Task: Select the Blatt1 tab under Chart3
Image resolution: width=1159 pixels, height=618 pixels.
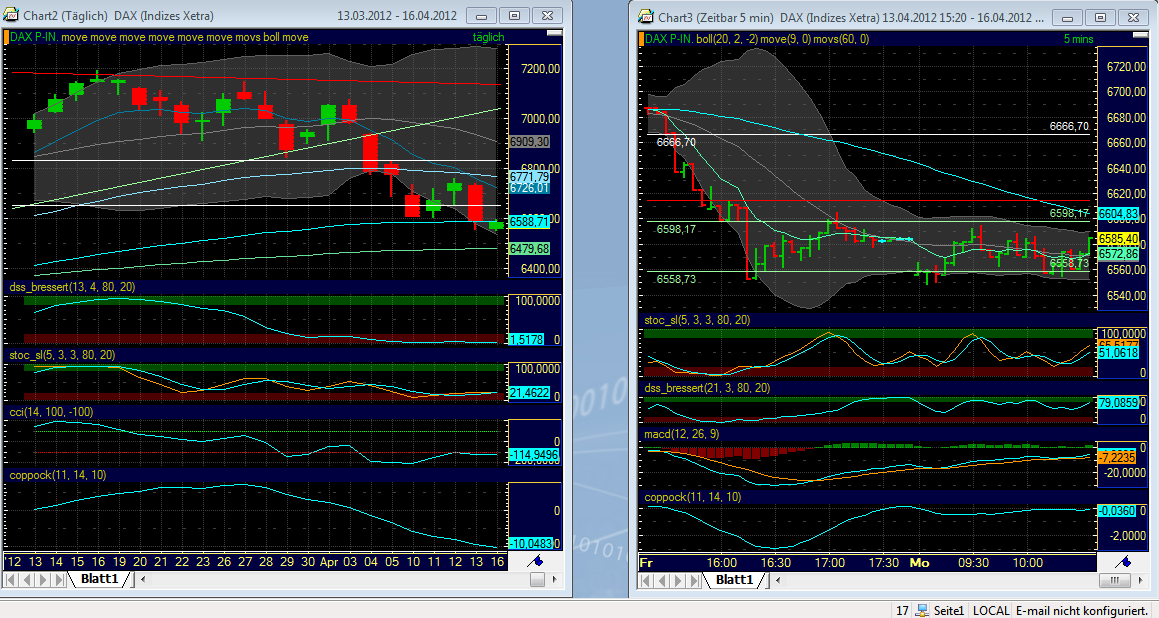Action: [x=735, y=579]
